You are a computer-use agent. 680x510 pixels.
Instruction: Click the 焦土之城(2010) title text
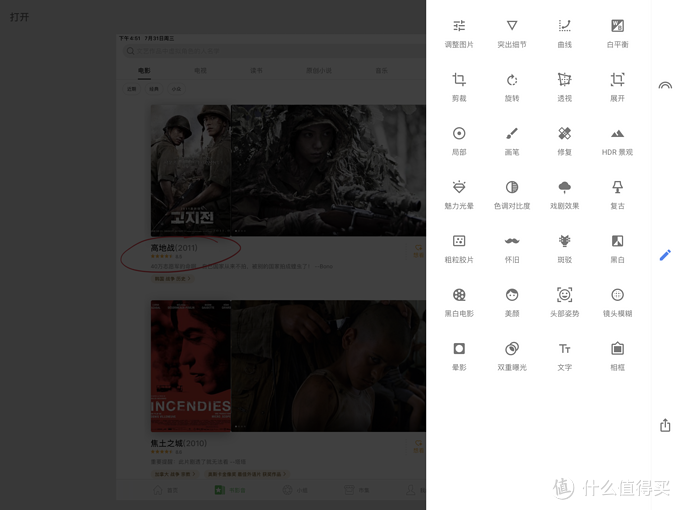(179, 443)
